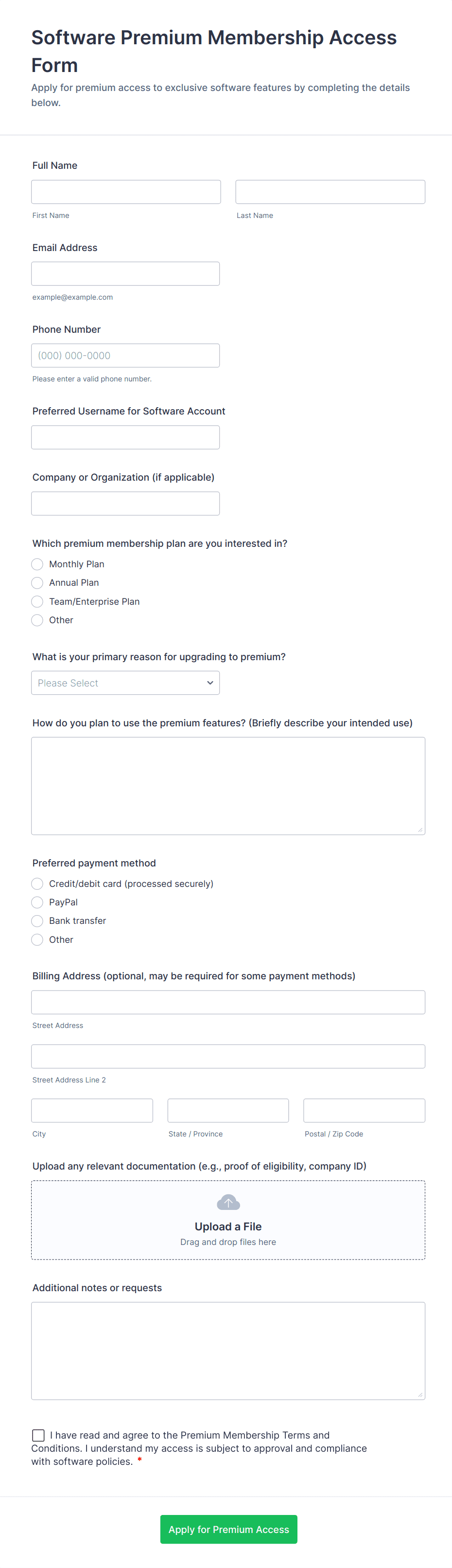Screen dimensions: 452x1568
Task: Click the Email Address input
Action: point(125,273)
